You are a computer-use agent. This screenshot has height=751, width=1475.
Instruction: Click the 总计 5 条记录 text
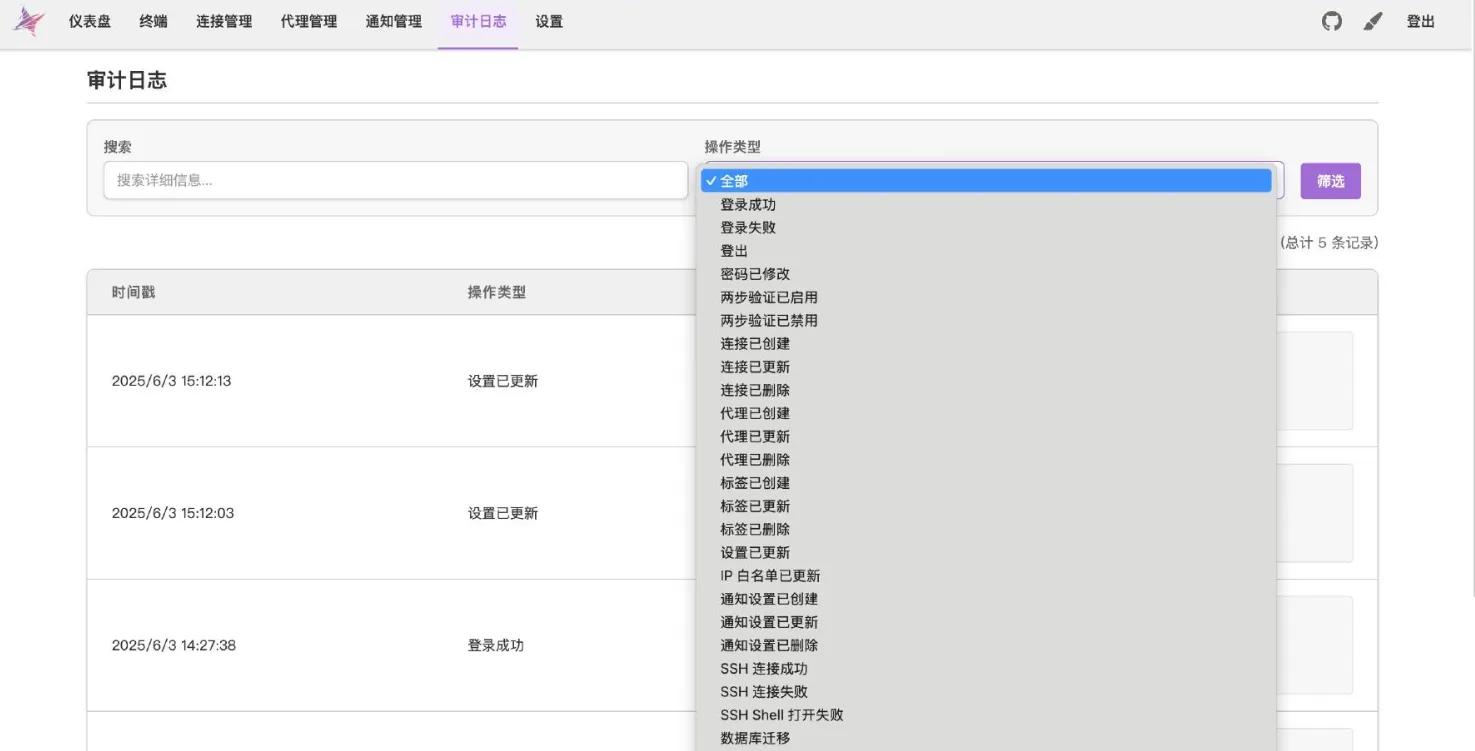[x=1329, y=243]
